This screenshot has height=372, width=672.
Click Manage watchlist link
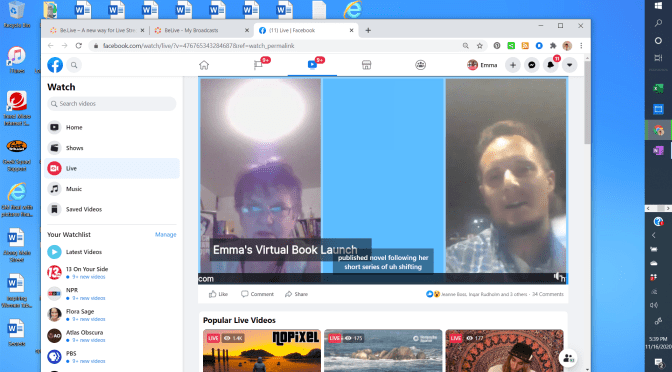pyautogui.click(x=165, y=234)
